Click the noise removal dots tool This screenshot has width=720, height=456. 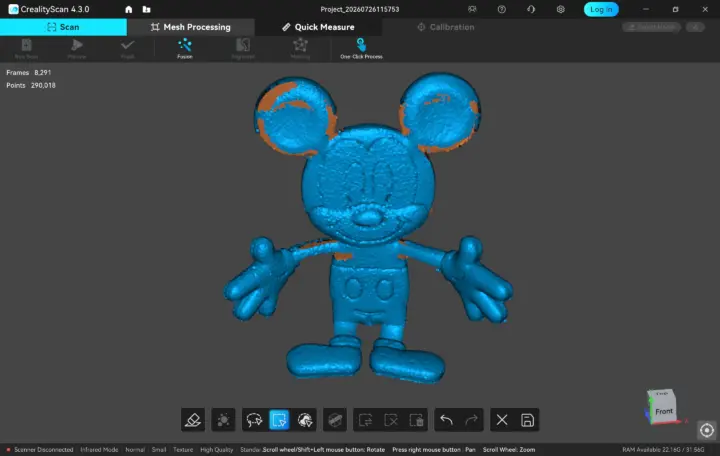click(223, 420)
